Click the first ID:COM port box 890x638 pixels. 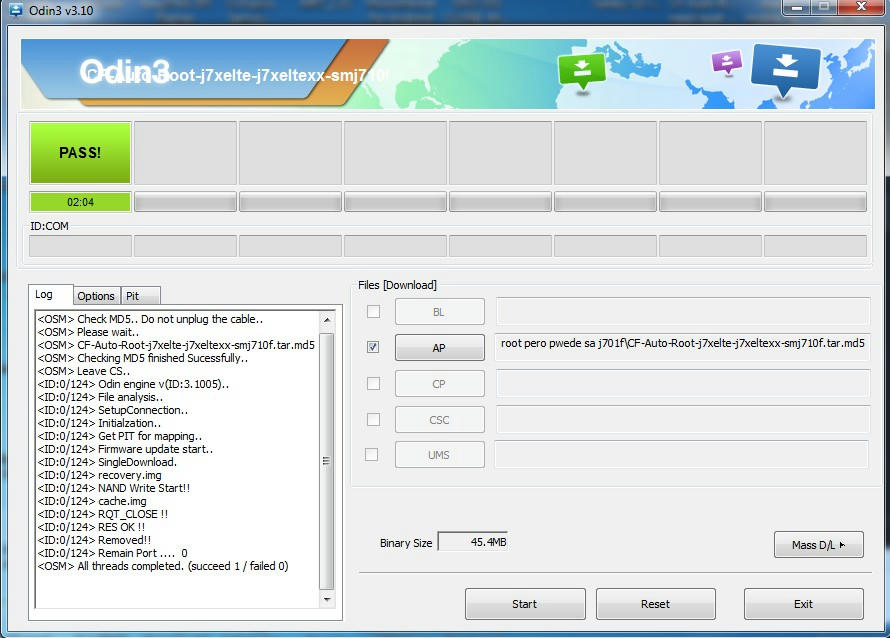point(80,246)
